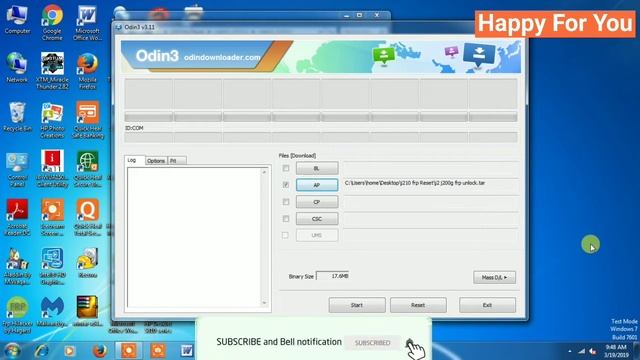Uncheck the AP file checkbox
The height and width of the screenshot is (360, 640).
(286, 185)
